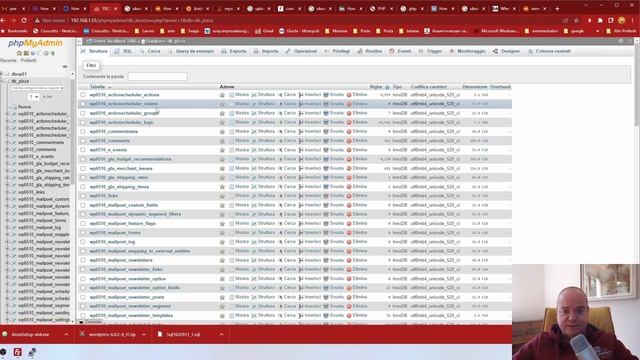Check the wp6510_mailpoet_log checkbox
The width and height of the screenshot is (640, 360).
(x=83, y=242)
